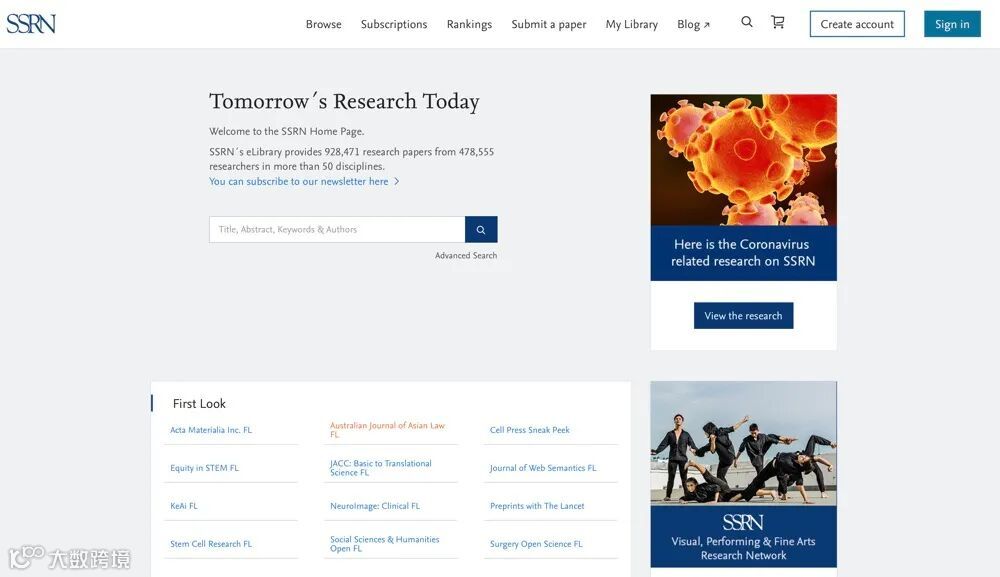Open Cell Press Sneak Peek link
Screen dimensions: 1000x577
[529, 430]
